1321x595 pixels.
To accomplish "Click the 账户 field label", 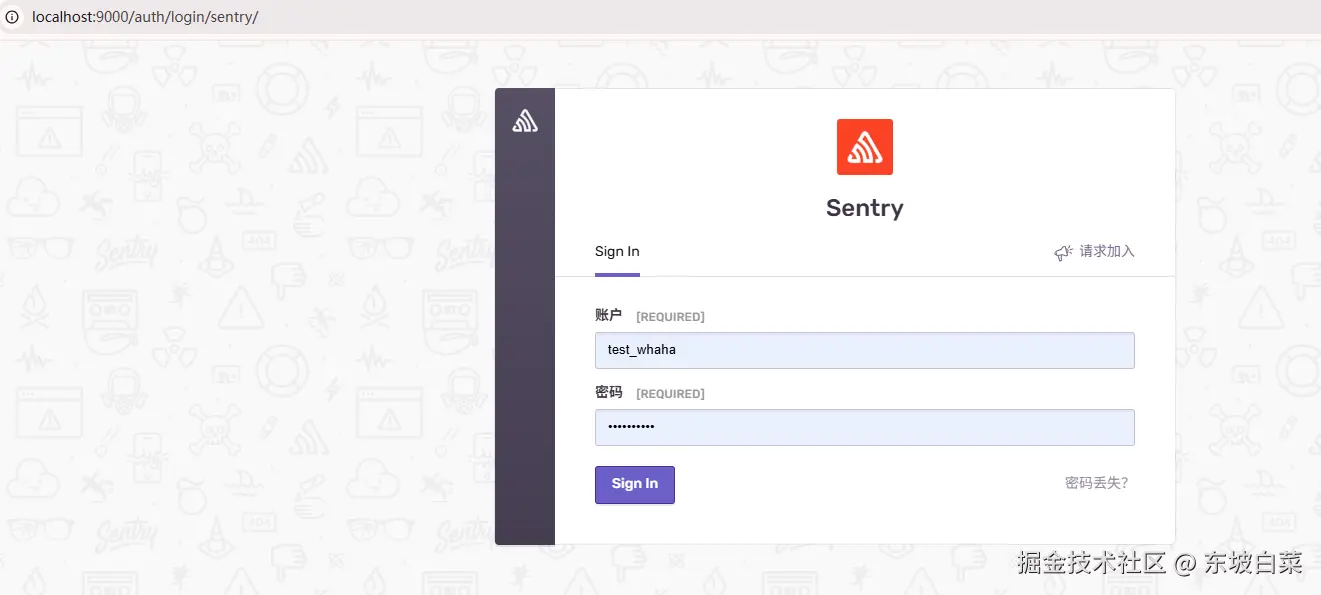I will click(608, 316).
